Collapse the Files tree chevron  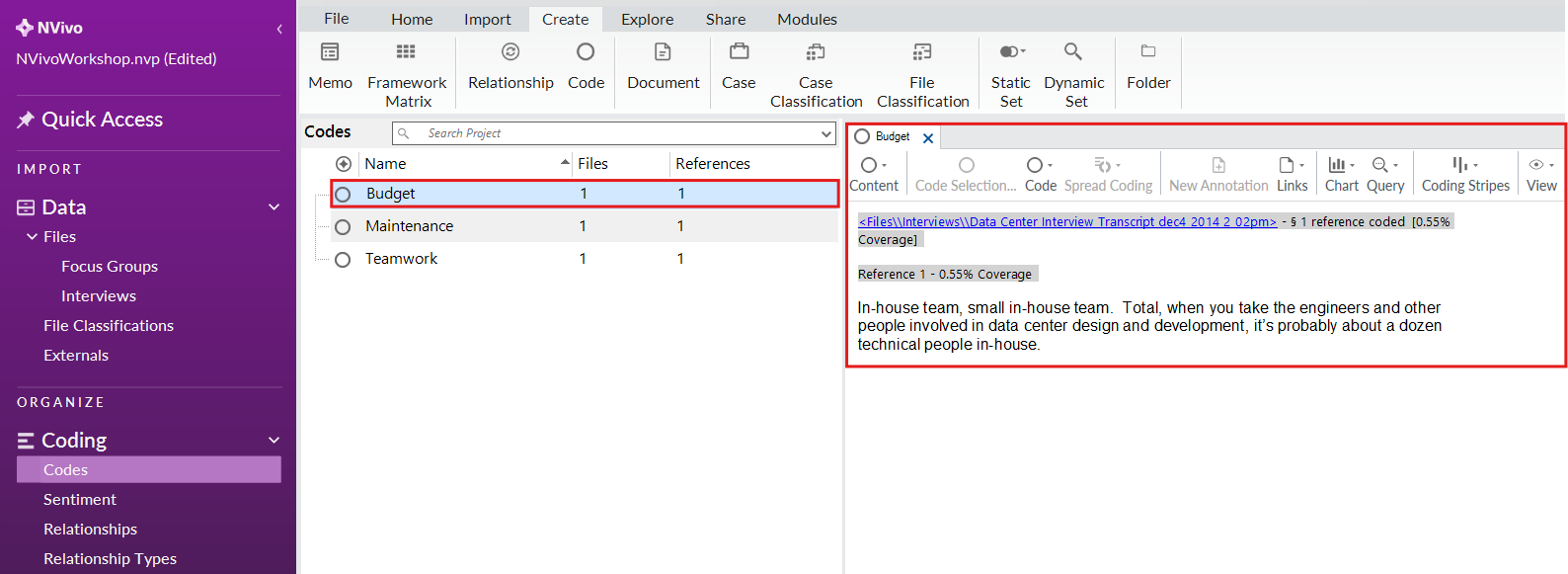33,237
